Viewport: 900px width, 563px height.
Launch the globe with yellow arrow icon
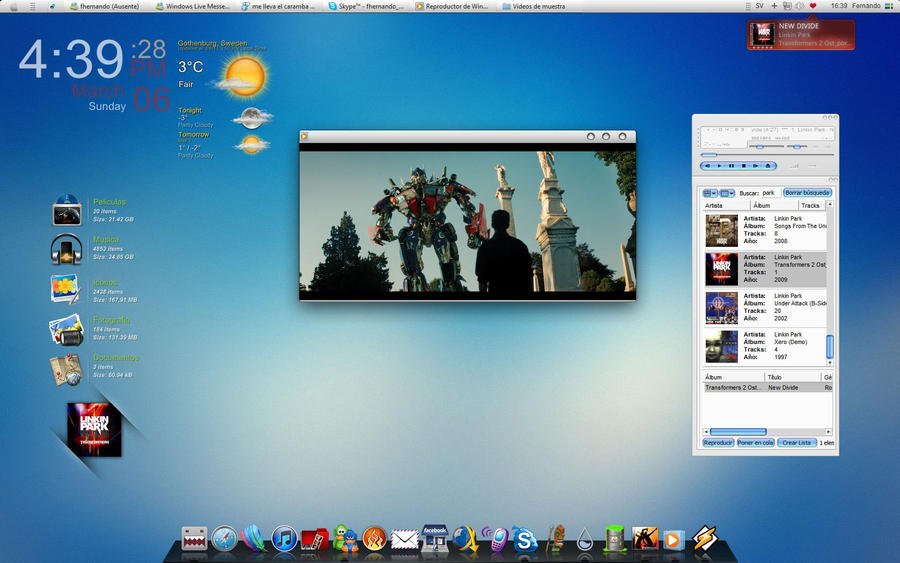(x=465, y=539)
